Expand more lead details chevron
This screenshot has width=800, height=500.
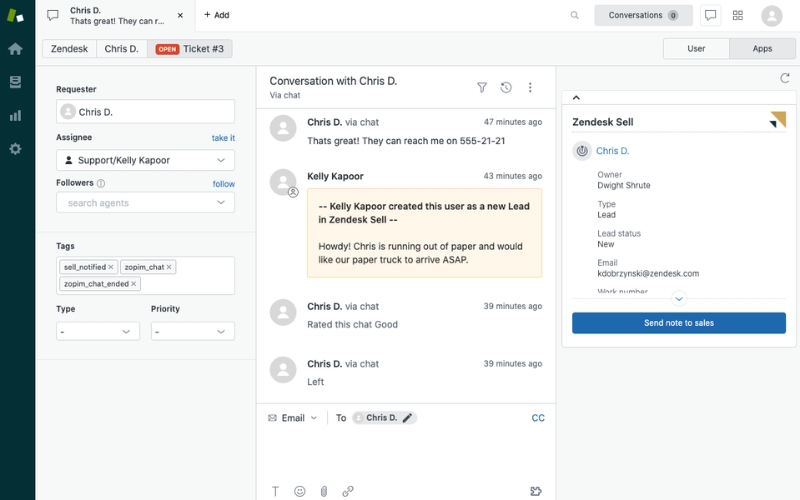tap(679, 298)
